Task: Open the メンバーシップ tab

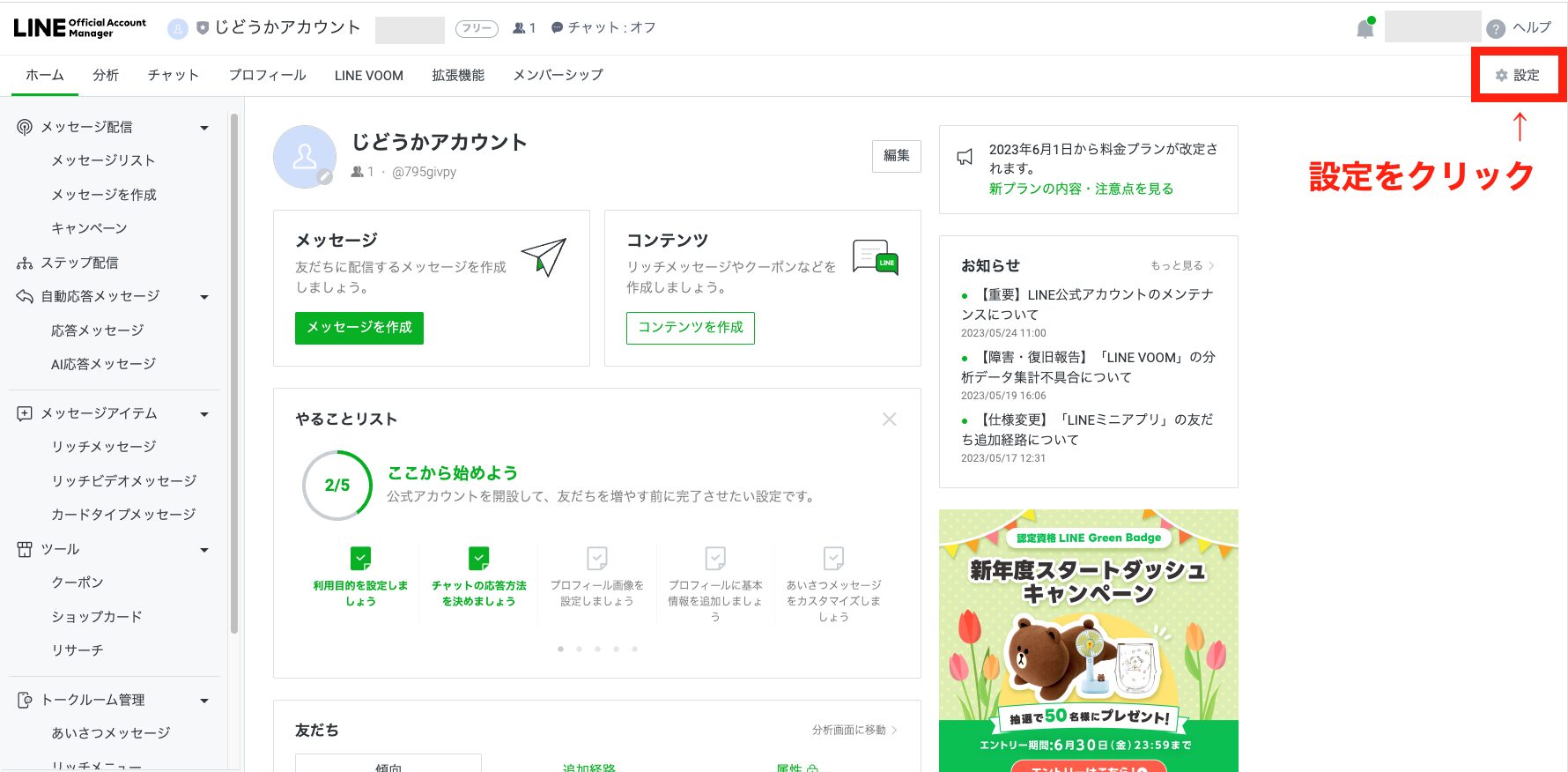Action: click(x=558, y=75)
